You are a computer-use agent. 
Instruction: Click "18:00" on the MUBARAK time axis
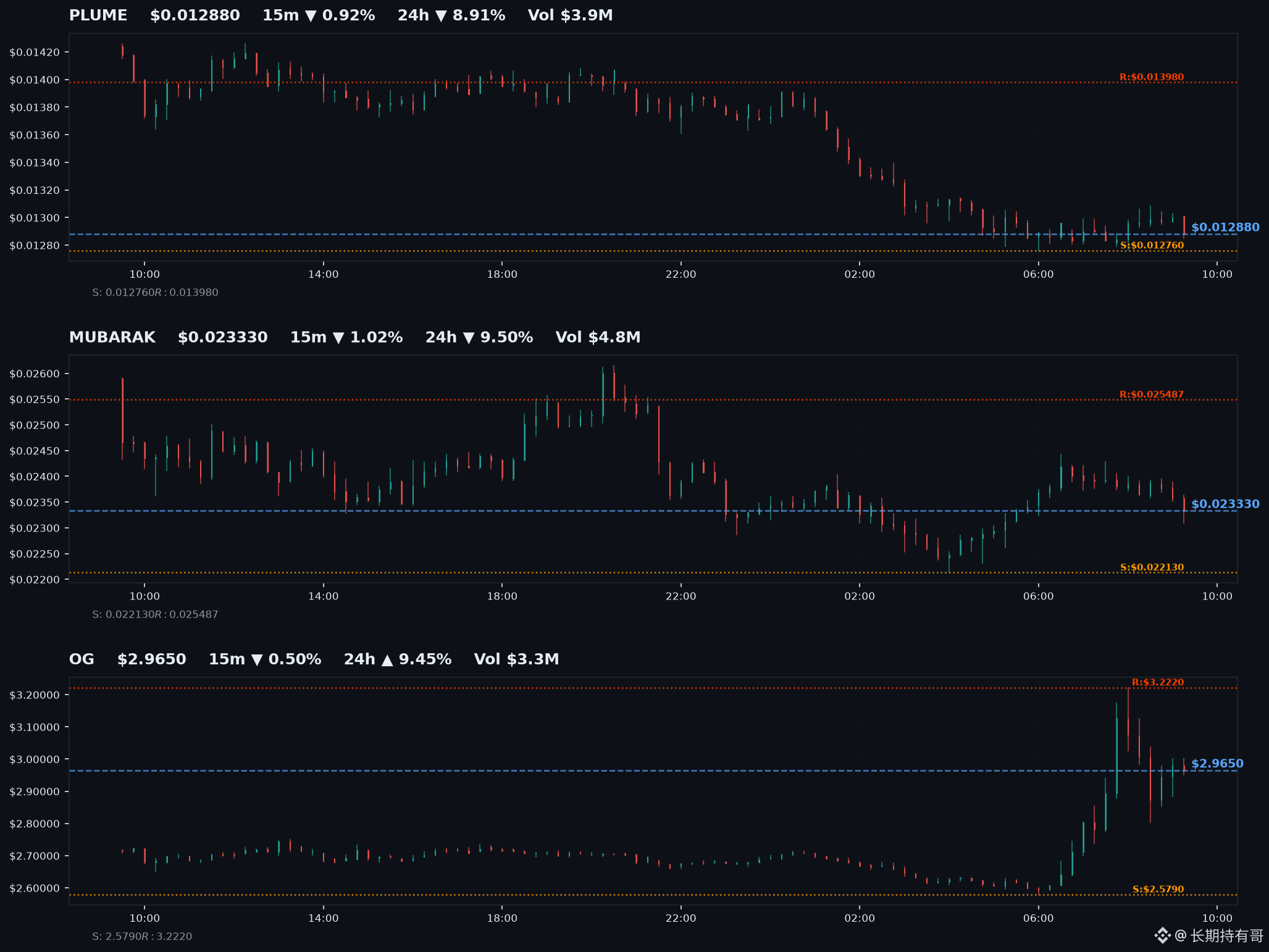pos(502,596)
